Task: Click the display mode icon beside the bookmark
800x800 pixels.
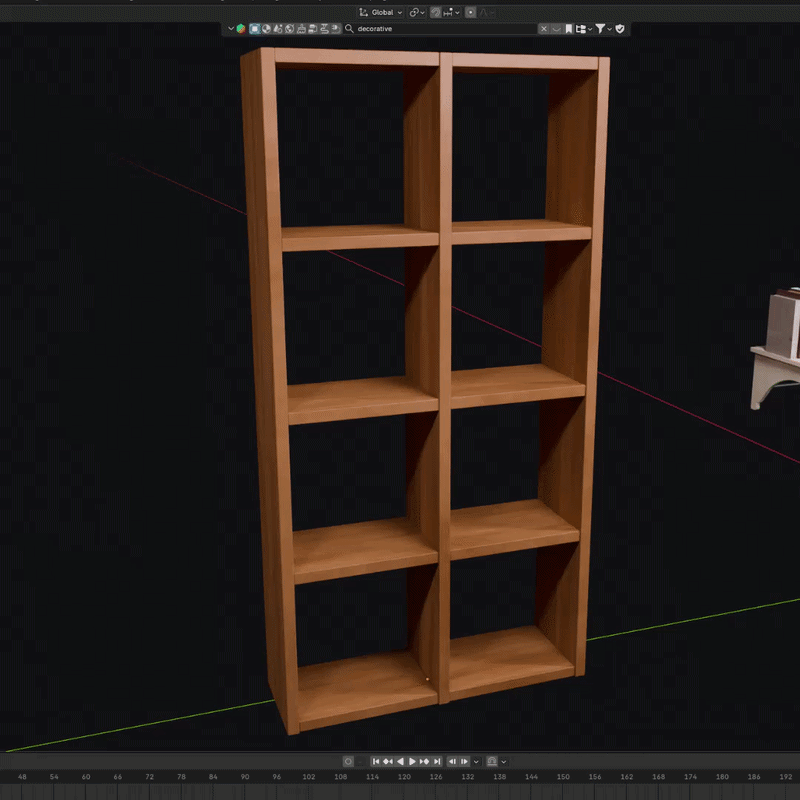Action: [581, 29]
